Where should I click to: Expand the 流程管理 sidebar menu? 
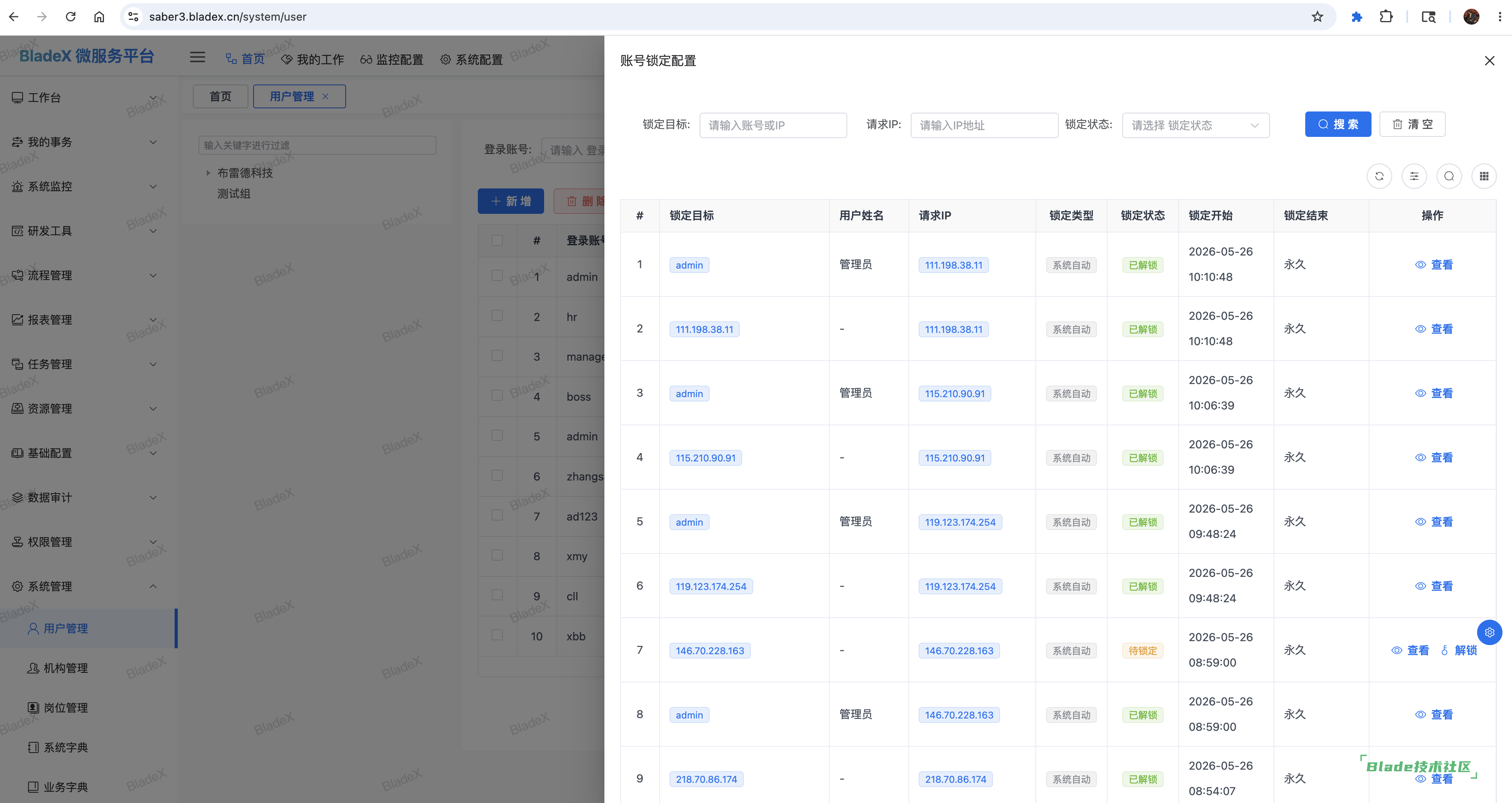coord(88,275)
